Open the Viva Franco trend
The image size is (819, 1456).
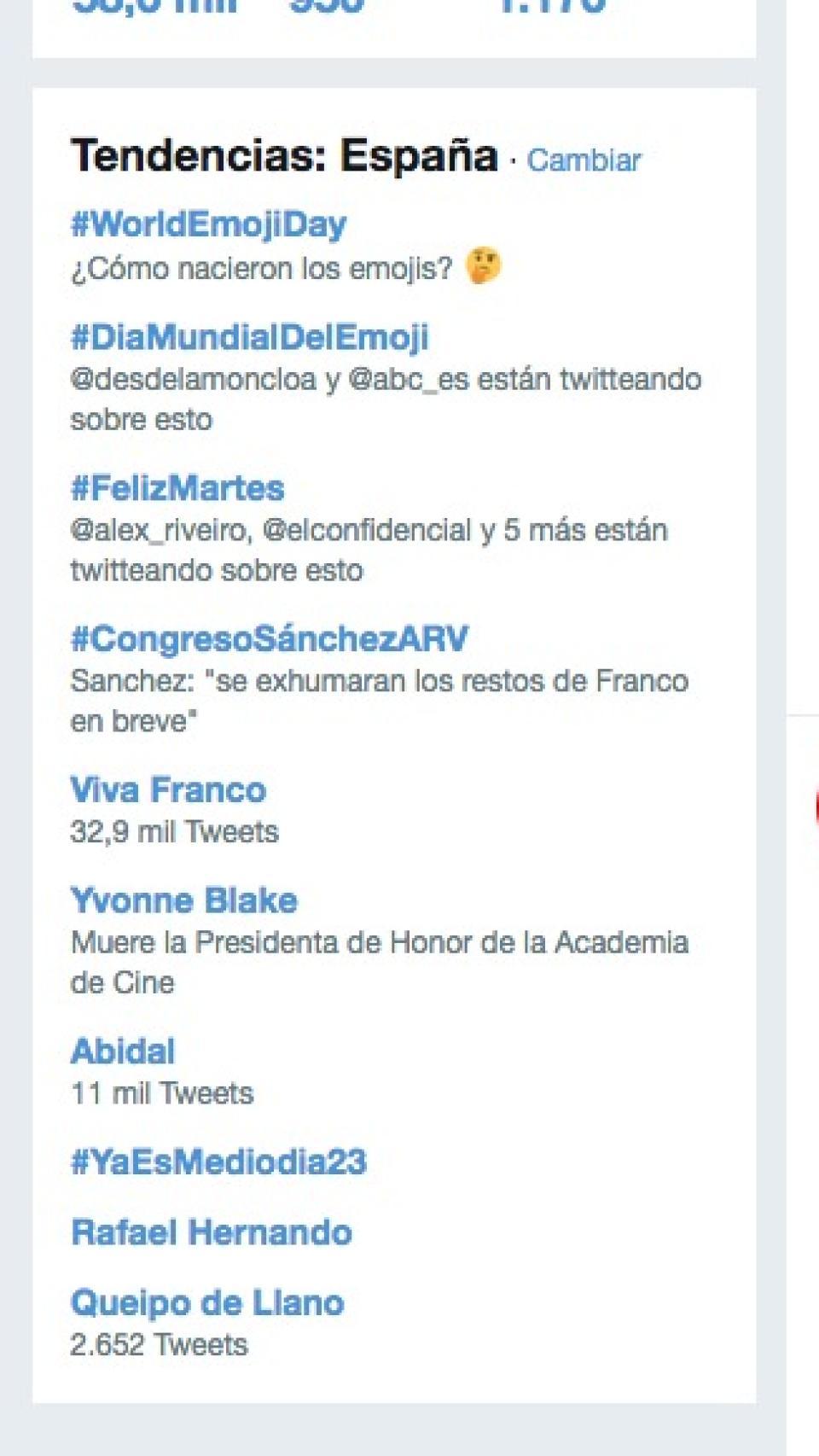168,790
